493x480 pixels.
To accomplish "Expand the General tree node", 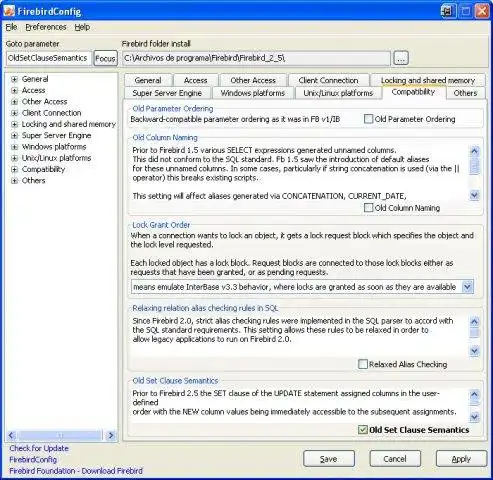I will point(14,79).
